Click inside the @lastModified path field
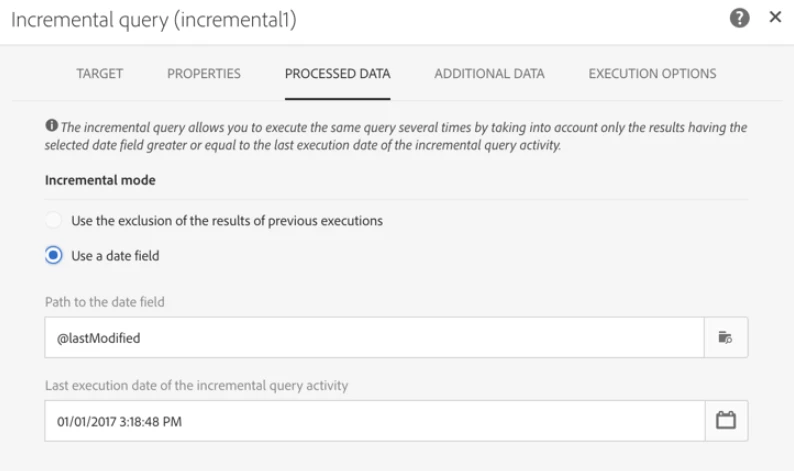Viewport: 794px width, 471px height. click(x=375, y=338)
